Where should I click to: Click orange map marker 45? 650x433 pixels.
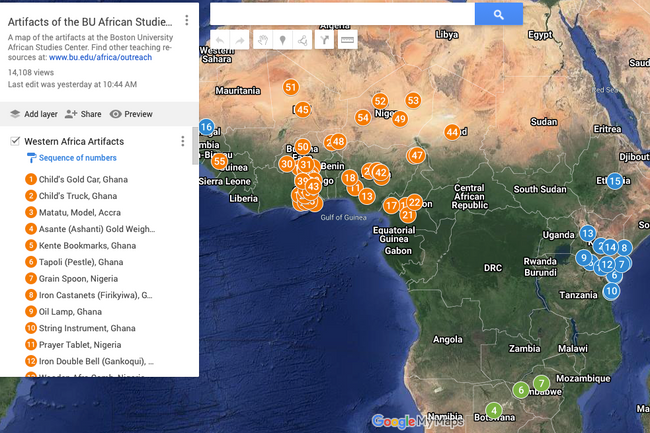tap(303, 110)
